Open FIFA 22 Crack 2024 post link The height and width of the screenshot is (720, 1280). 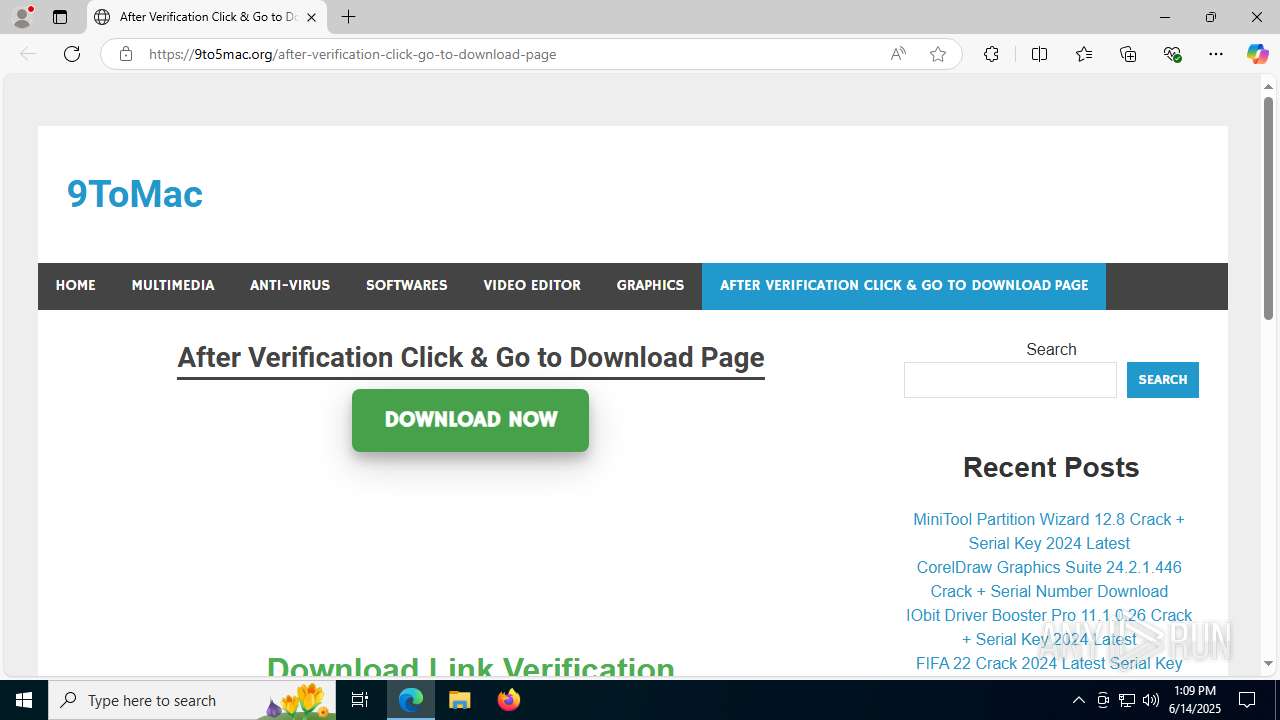click(1049, 663)
